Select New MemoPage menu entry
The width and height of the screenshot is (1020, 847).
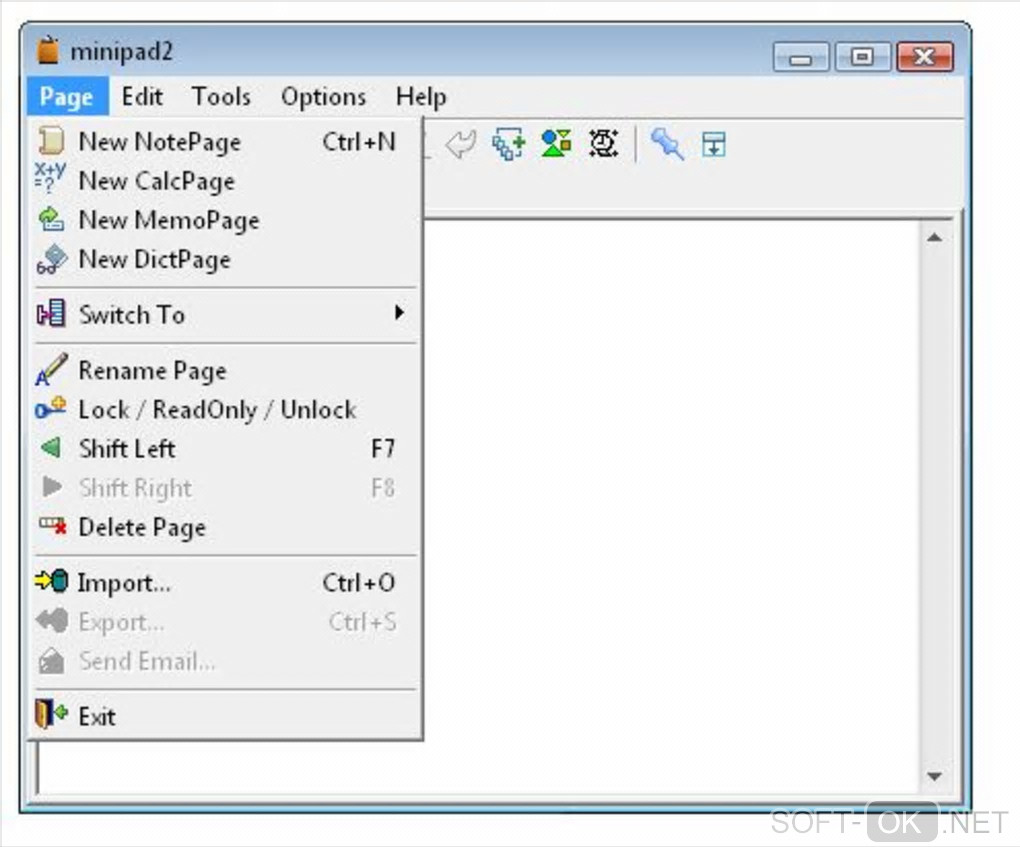pos(225,220)
